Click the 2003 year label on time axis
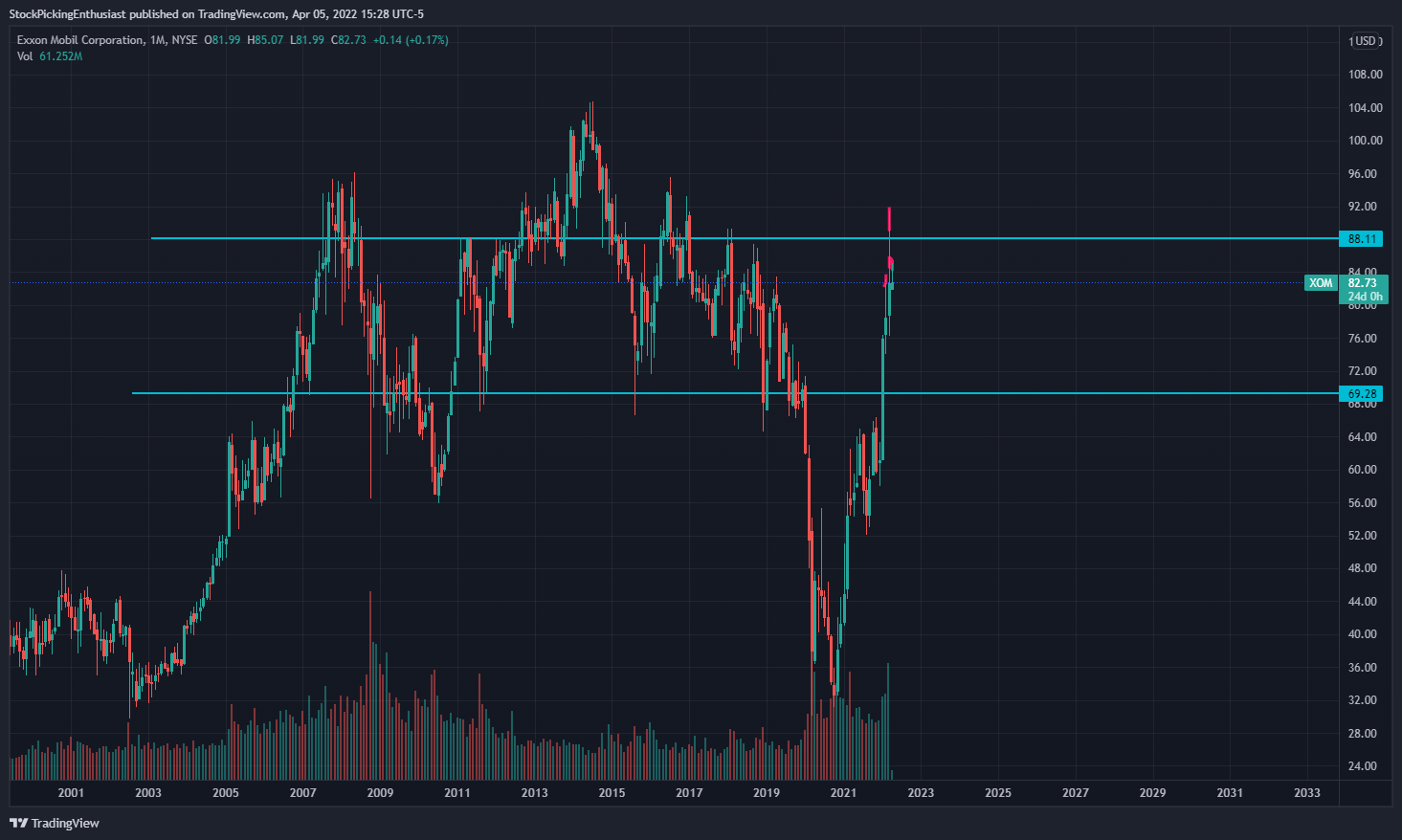Viewport: 1402px width, 840px height. point(148,793)
